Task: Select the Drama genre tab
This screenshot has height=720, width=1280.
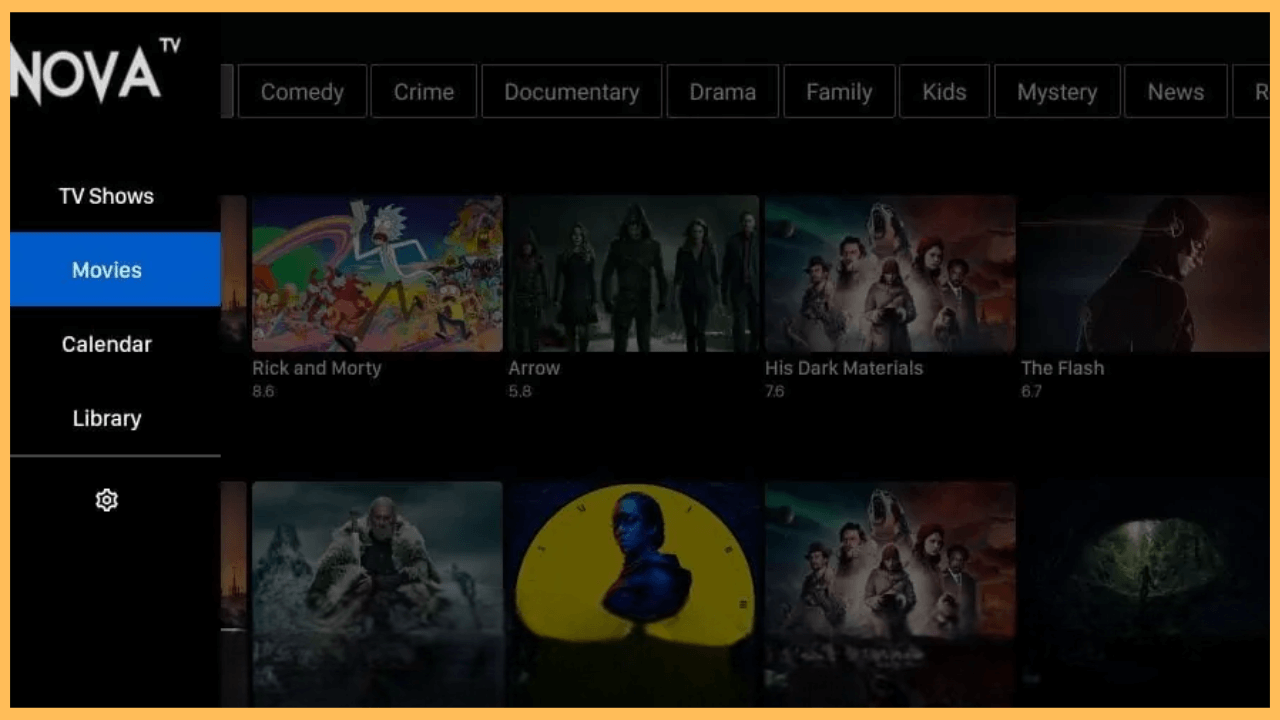Action: pos(722,91)
